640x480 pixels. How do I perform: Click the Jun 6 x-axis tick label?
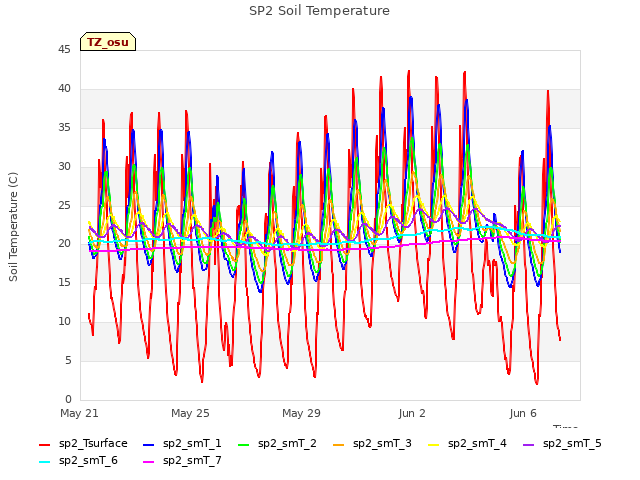tap(523, 413)
